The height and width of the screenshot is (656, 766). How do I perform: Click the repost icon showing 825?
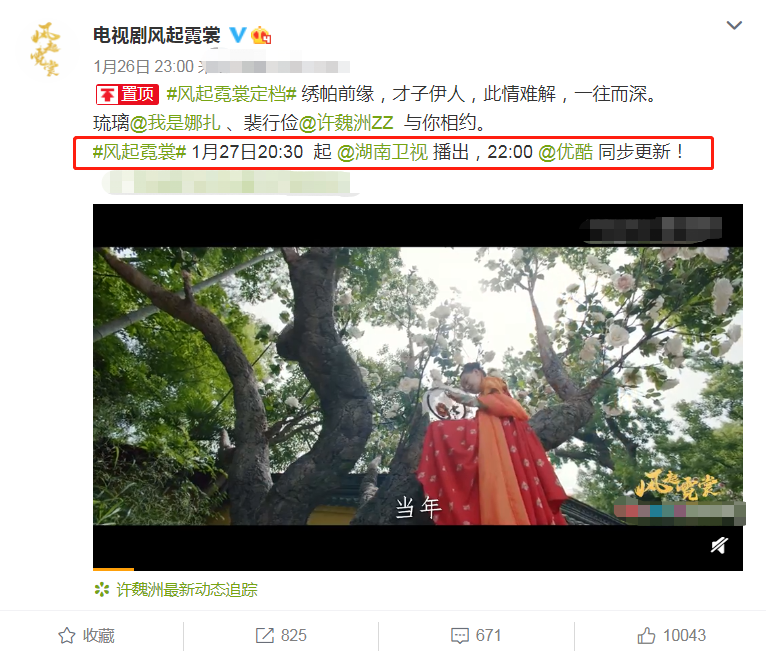pyautogui.click(x=281, y=635)
